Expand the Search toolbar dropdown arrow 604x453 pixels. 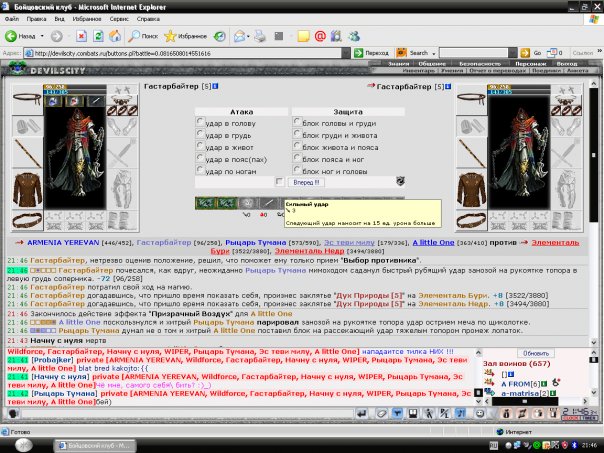434,54
